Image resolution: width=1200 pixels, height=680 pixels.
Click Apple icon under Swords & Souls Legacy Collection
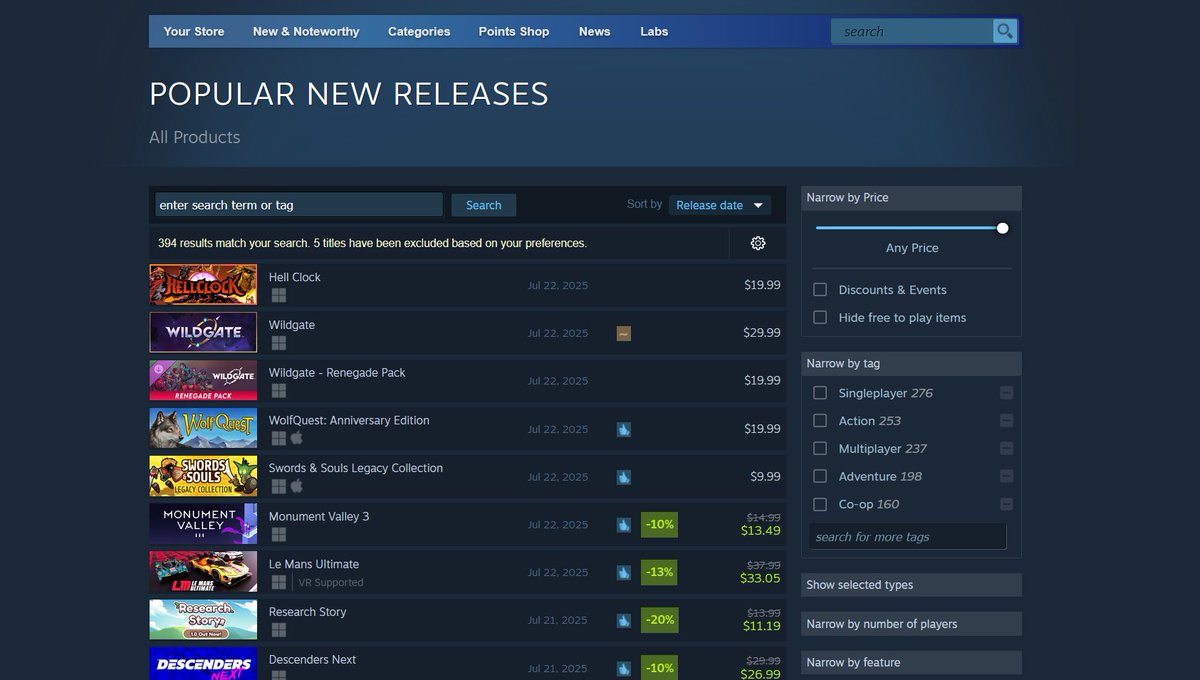point(296,486)
